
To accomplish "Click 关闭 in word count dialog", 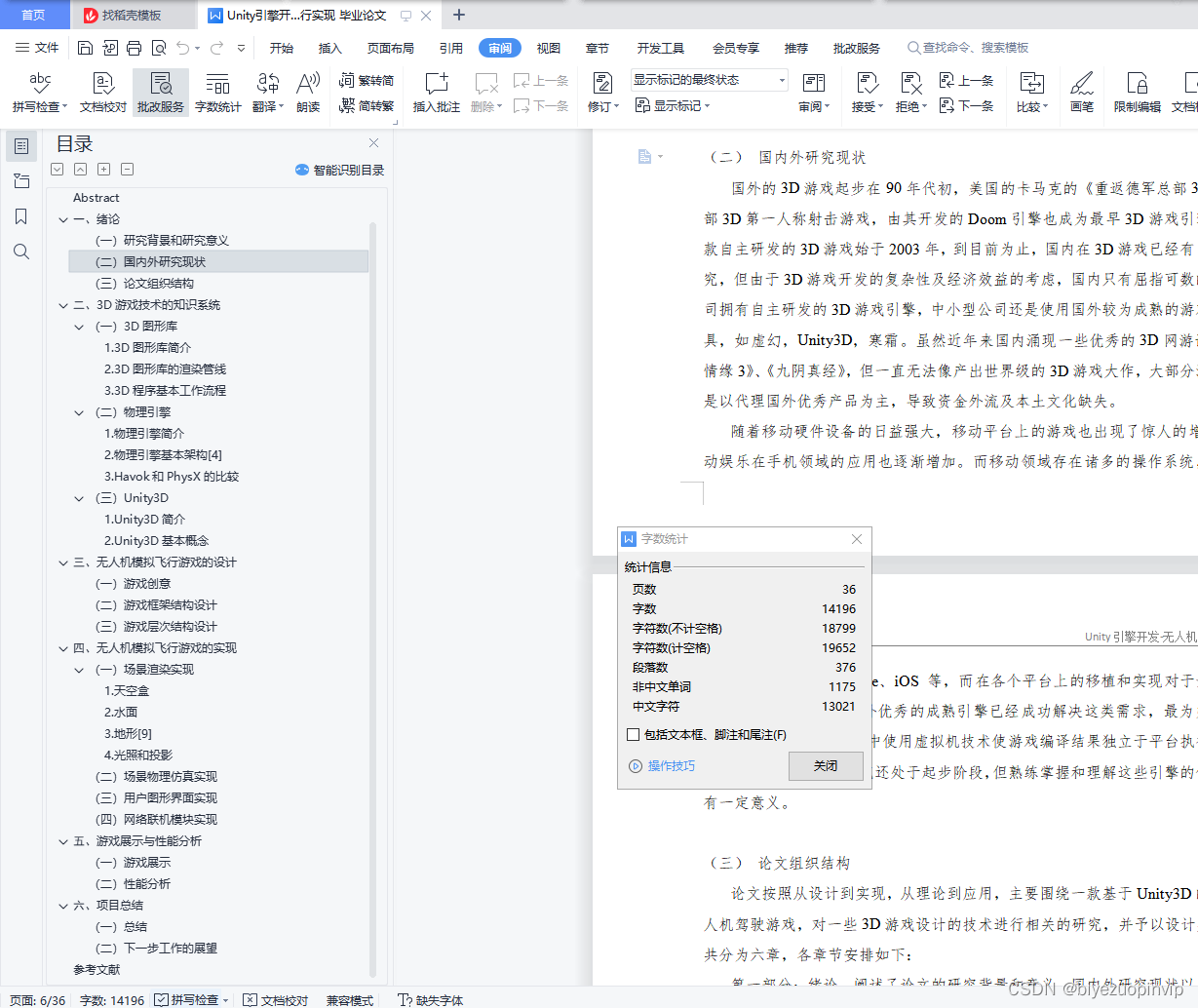I will point(826,766).
